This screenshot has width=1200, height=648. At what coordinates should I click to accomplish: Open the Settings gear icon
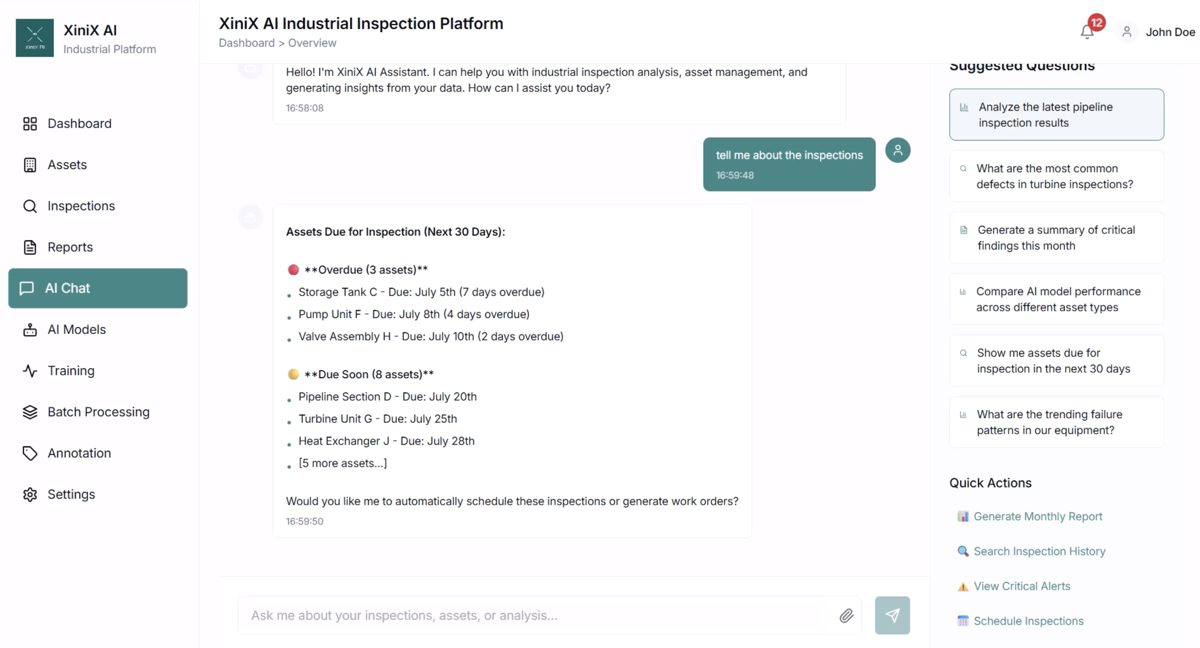pos(29,493)
